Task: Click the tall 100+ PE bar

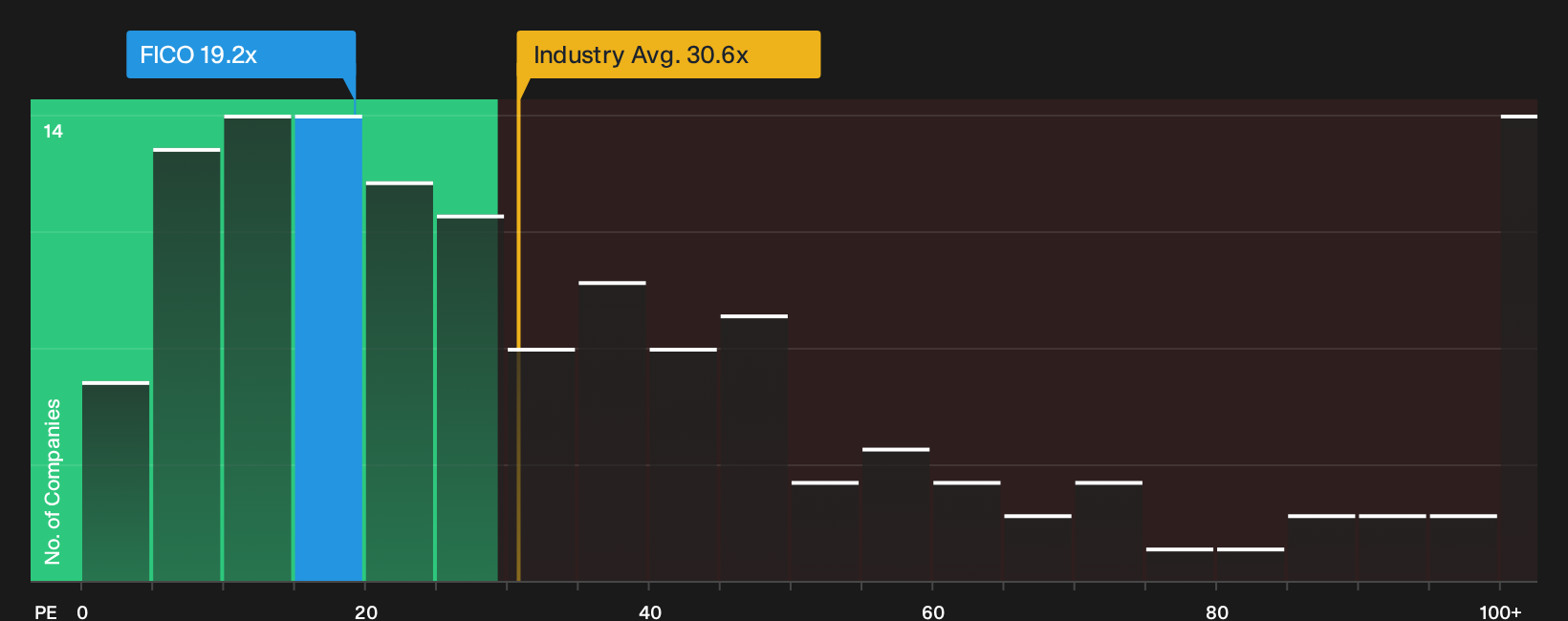Action: 1519,349
